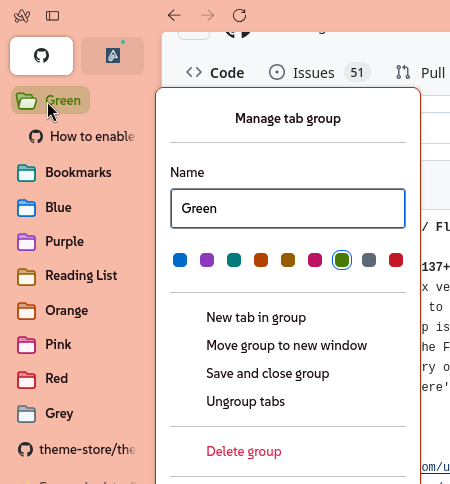Click the Reading List folder icon

click(26, 277)
